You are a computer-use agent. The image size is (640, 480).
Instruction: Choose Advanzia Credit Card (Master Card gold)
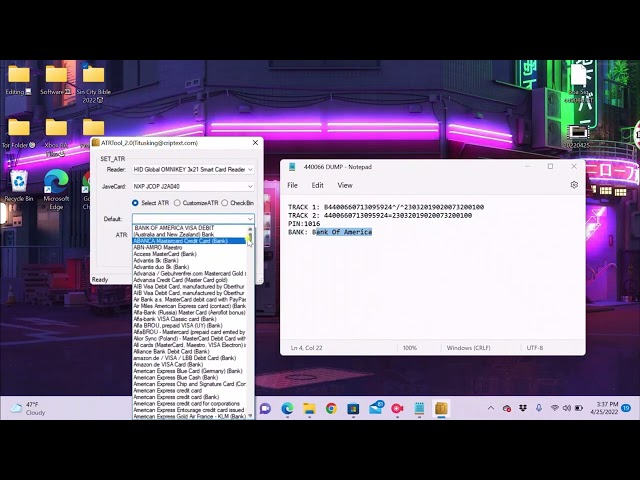(x=190, y=280)
